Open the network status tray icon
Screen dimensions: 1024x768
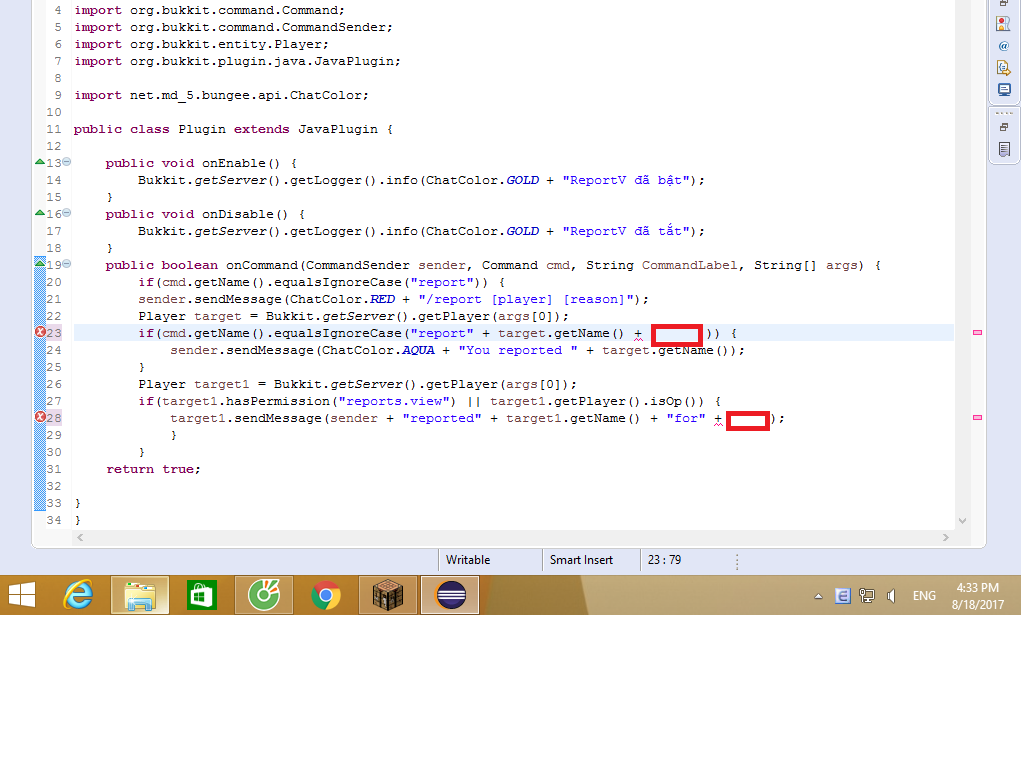867,596
